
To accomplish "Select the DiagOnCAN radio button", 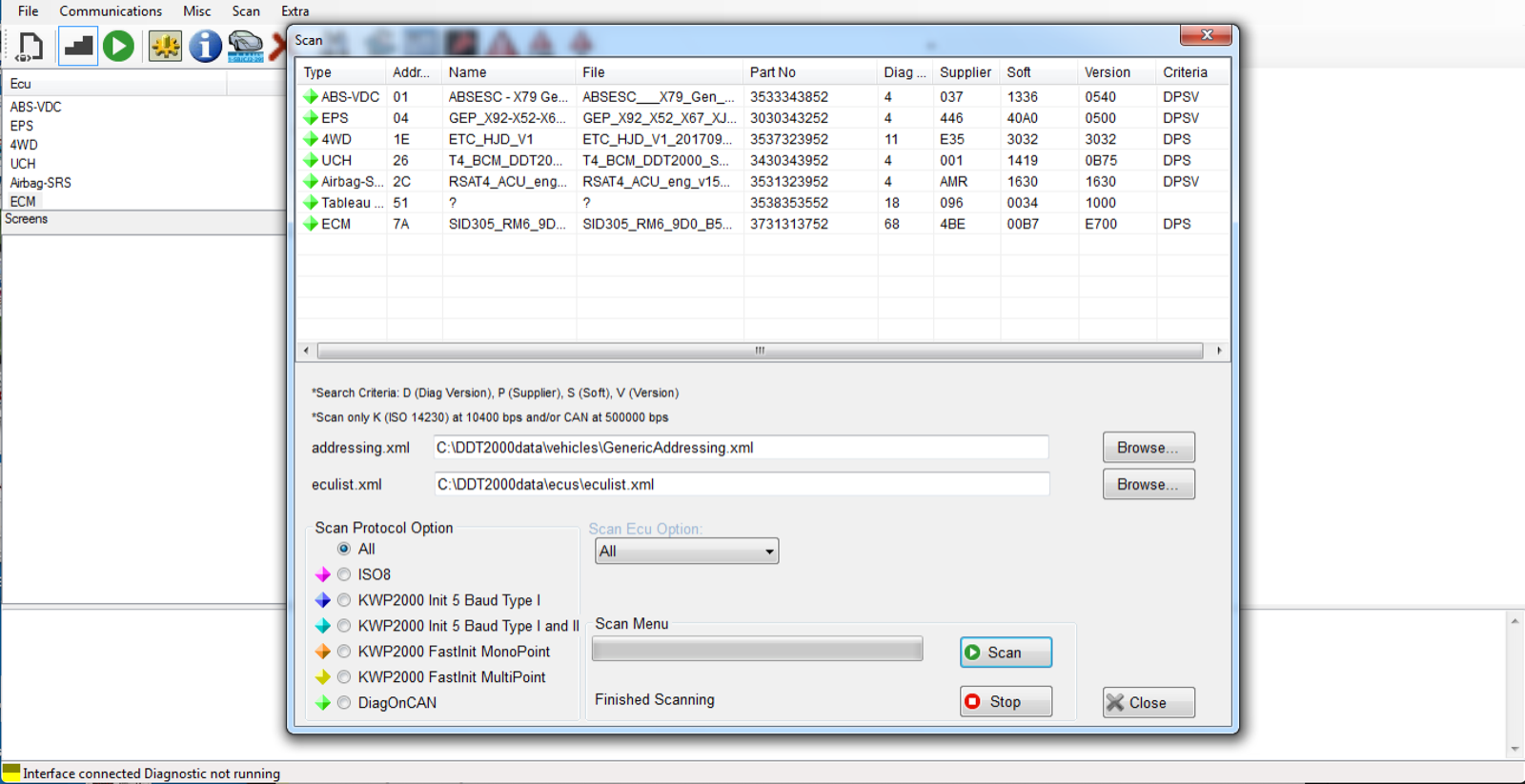I will [344, 703].
